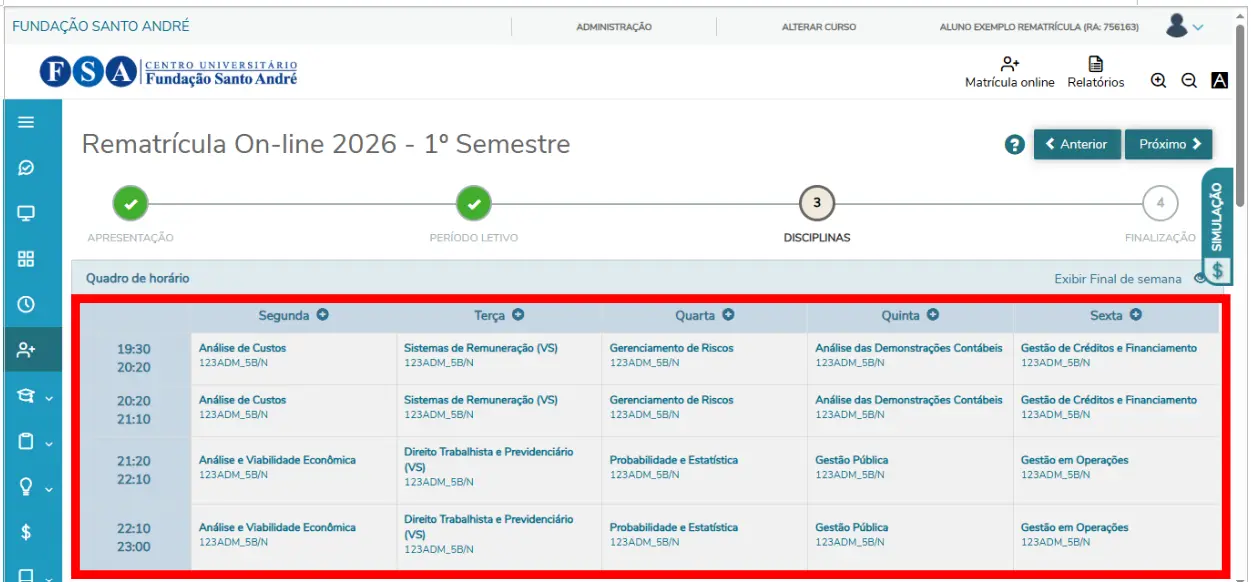Expand the lightbulb sidebar menu
1251x582 pixels.
[32, 487]
